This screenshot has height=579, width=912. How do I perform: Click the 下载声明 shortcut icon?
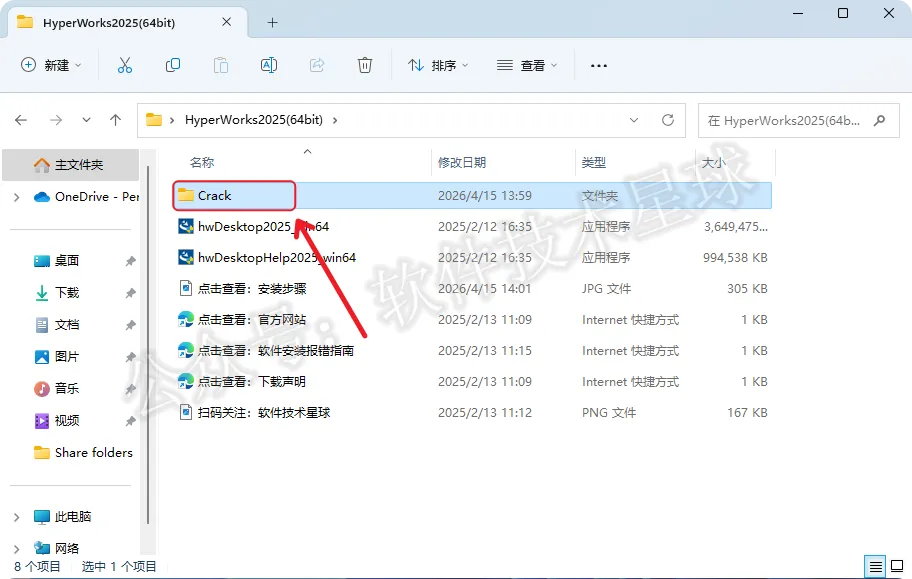[x=186, y=381]
